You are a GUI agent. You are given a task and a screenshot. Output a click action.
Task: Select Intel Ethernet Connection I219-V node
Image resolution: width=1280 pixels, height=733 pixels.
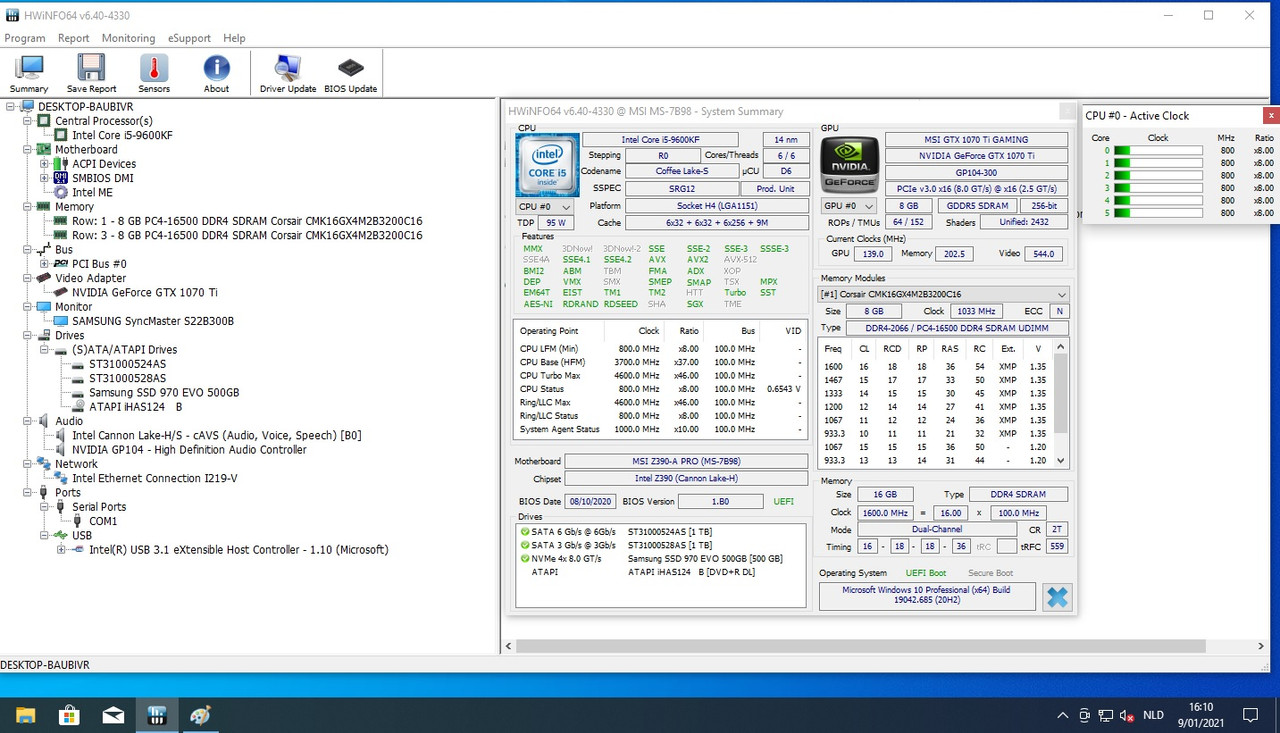[x=155, y=478]
